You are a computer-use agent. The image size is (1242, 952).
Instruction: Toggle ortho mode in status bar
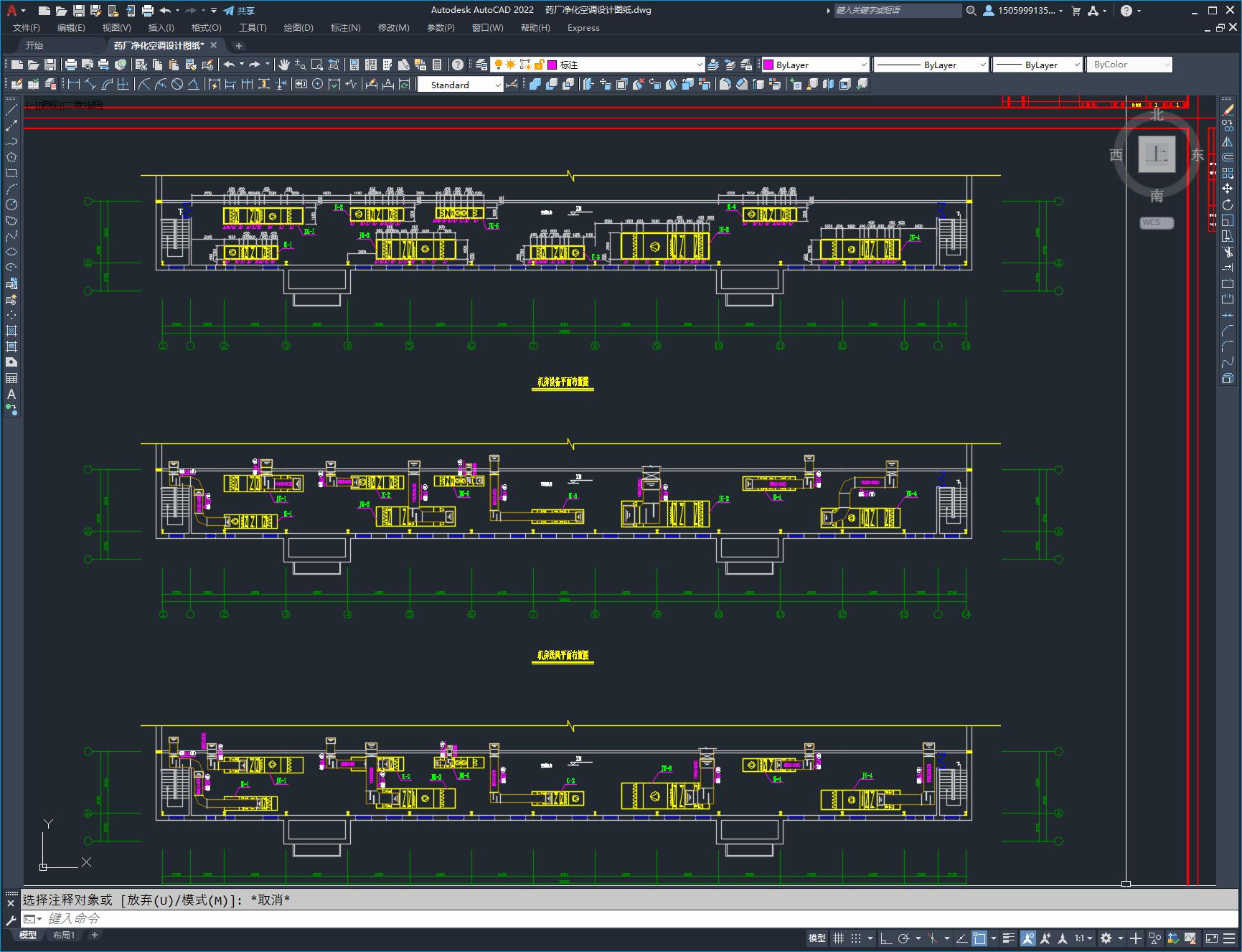pyautogui.click(x=886, y=938)
